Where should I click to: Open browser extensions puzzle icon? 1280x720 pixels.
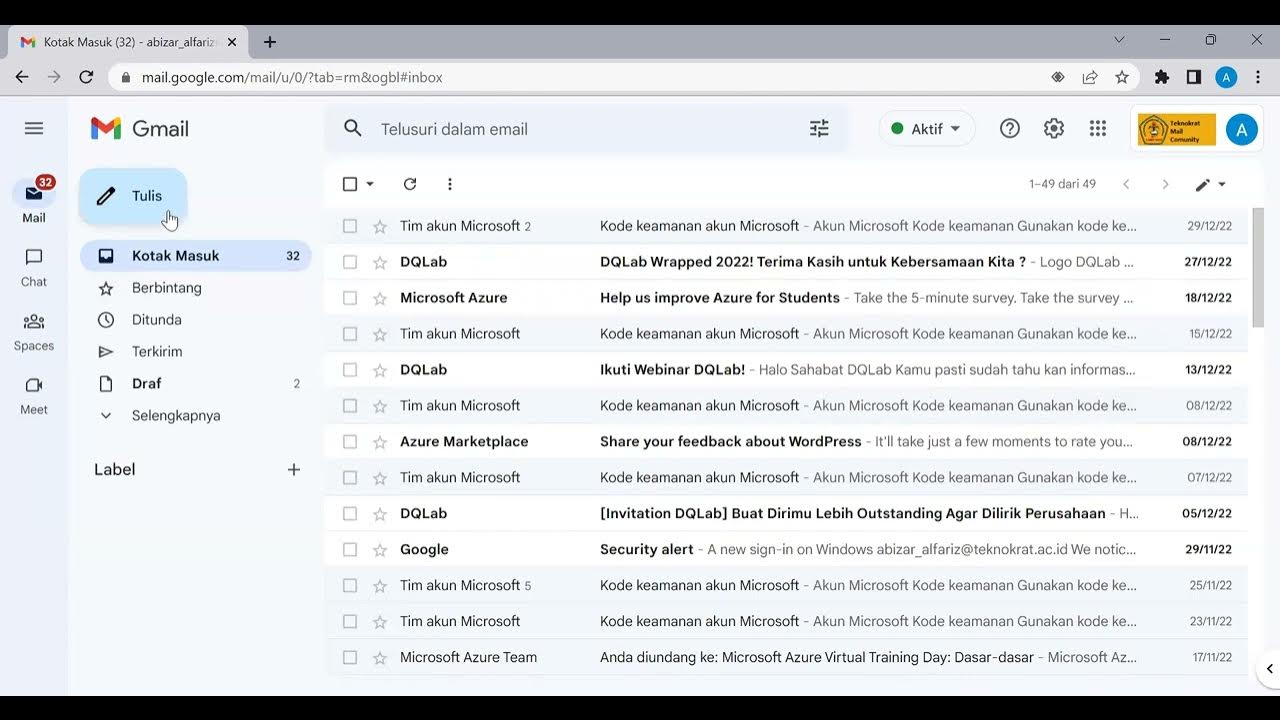tap(1162, 77)
